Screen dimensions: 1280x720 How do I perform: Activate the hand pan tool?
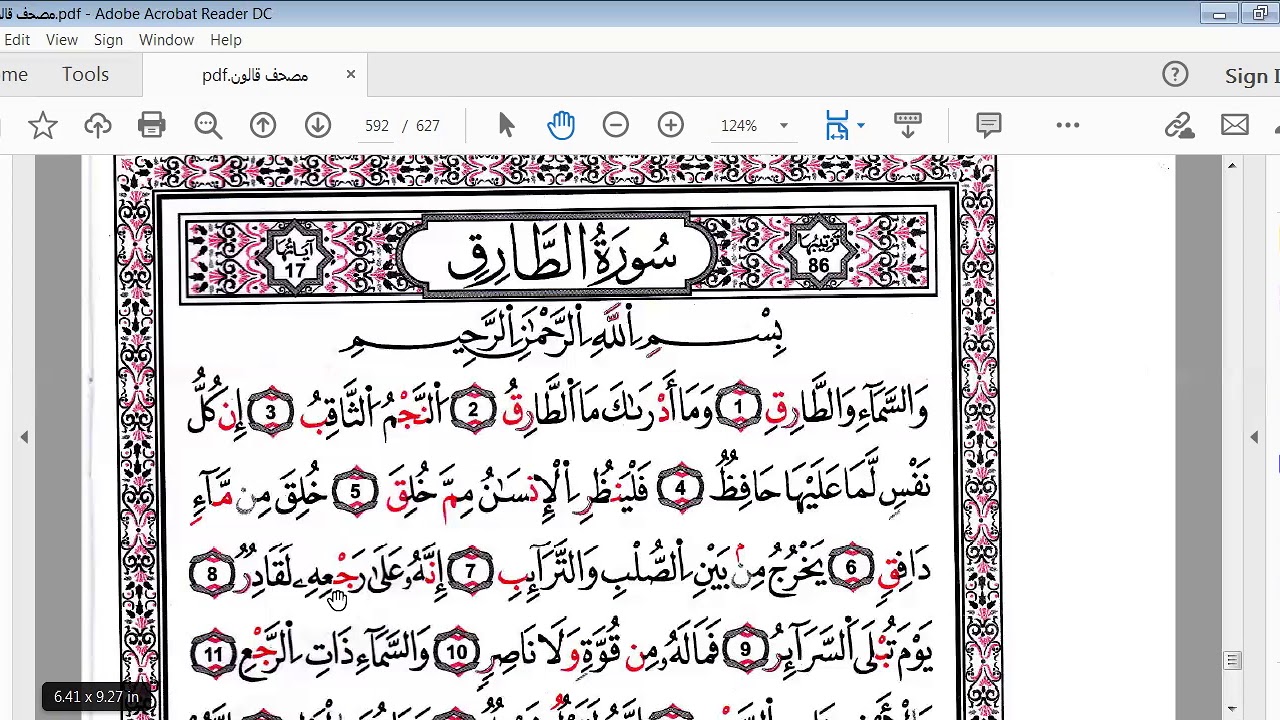(561, 125)
